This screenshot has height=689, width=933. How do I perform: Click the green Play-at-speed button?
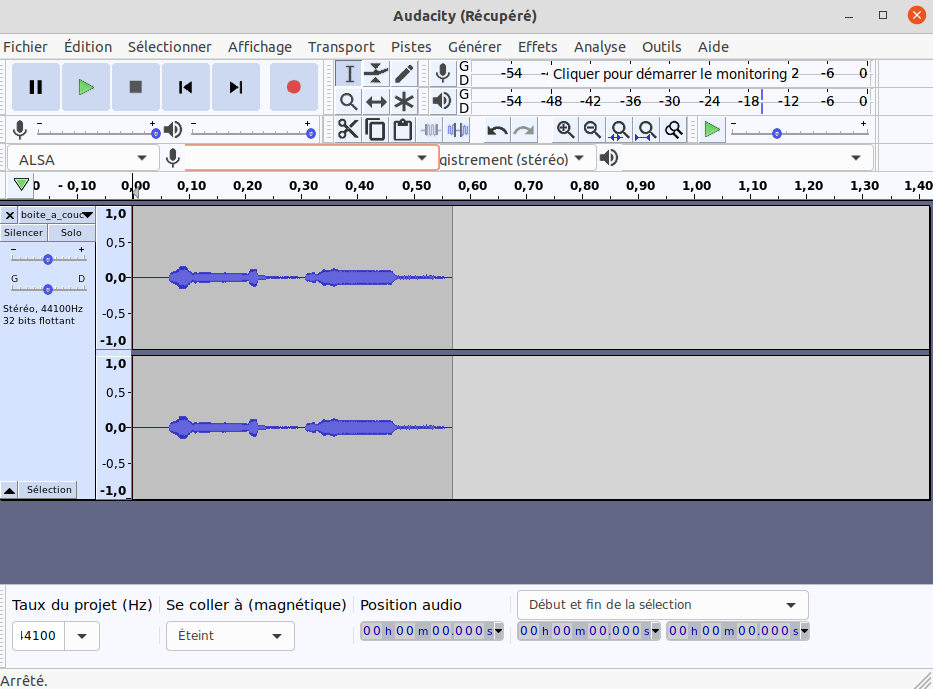click(x=712, y=130)
